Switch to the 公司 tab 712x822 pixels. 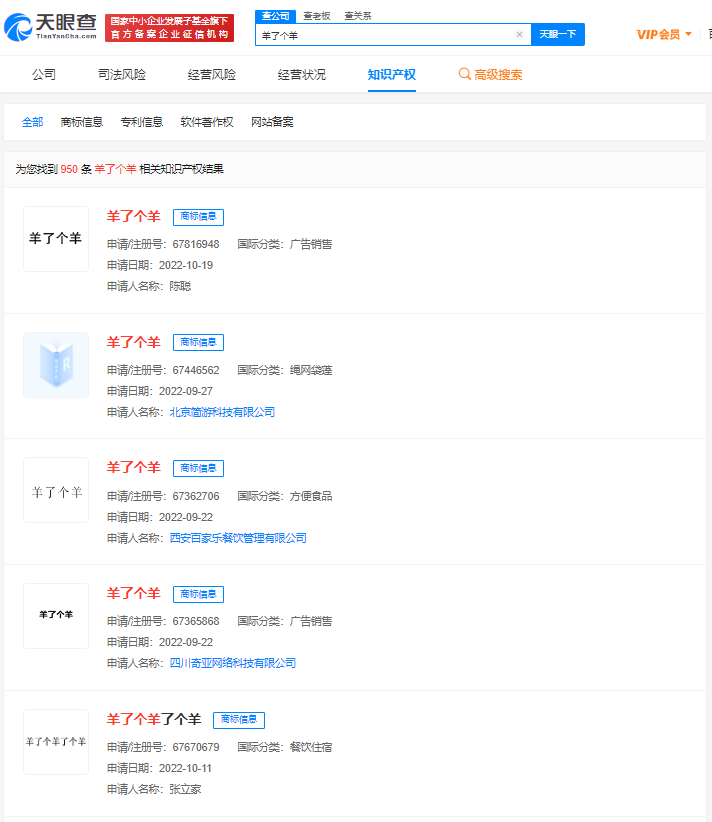[x=44, y=74]
